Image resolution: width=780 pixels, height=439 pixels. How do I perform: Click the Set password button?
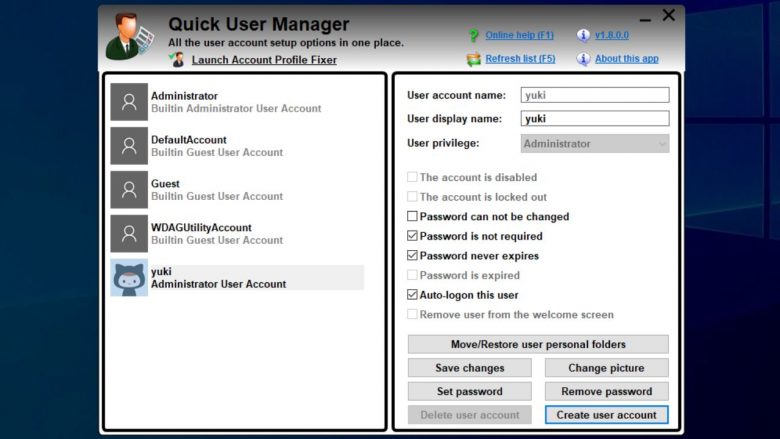coord(470,391)
